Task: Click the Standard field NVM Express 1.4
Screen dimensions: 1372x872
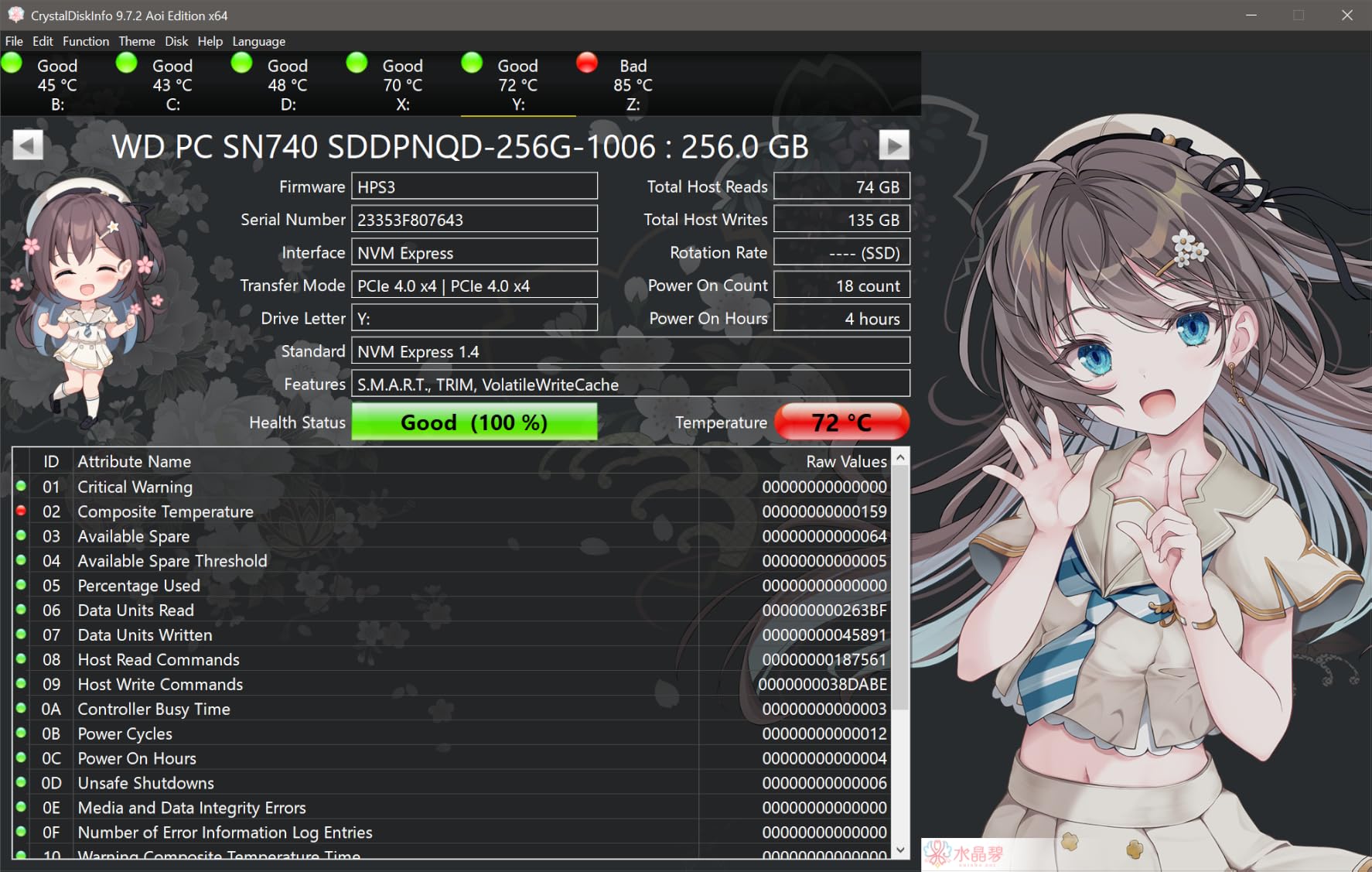Action: tap(630, 351)
